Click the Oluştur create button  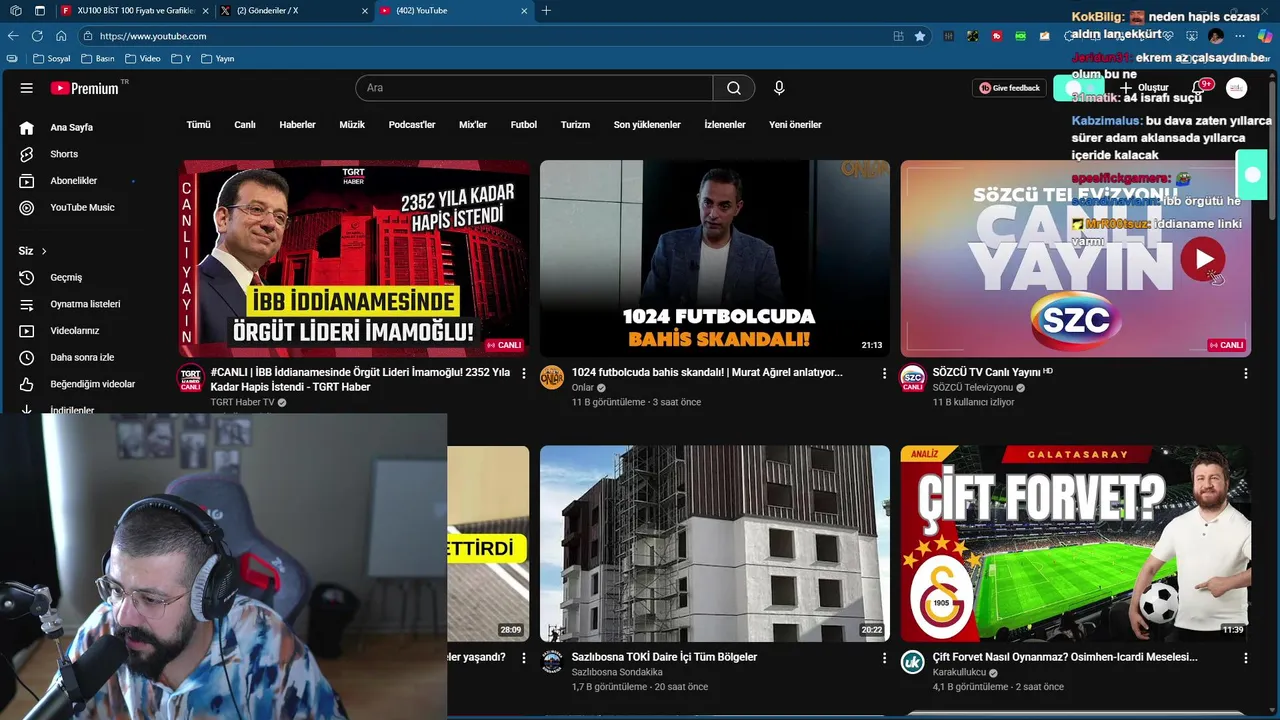coord(1144,88)
